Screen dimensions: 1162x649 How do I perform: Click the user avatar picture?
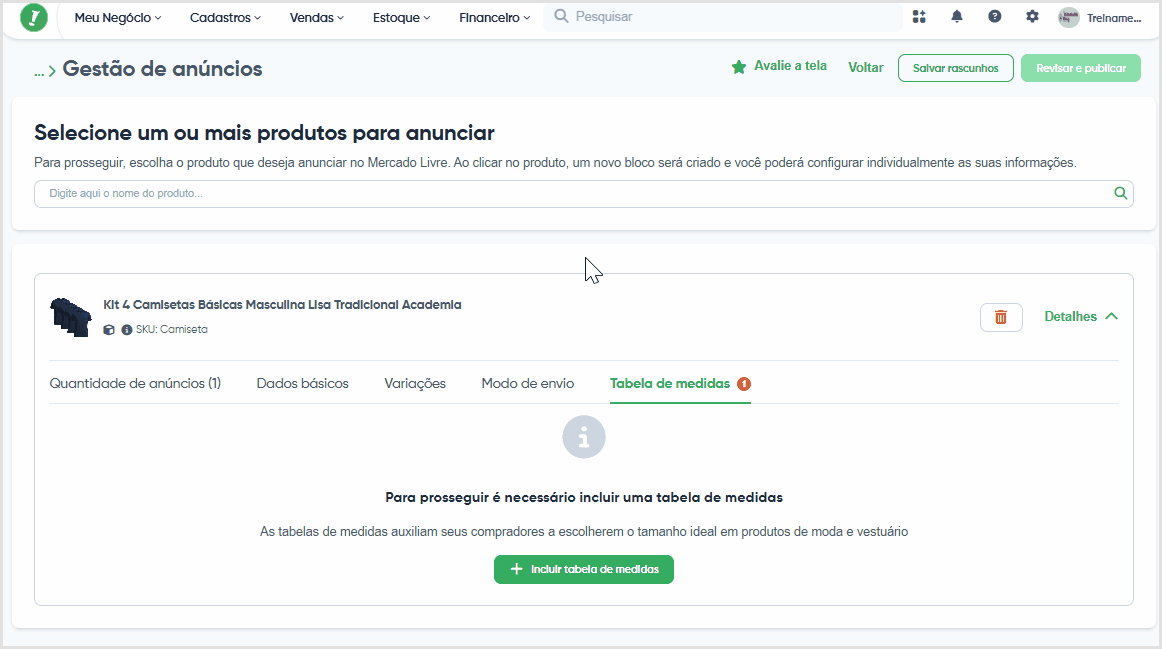click(x=1069, y=18)
